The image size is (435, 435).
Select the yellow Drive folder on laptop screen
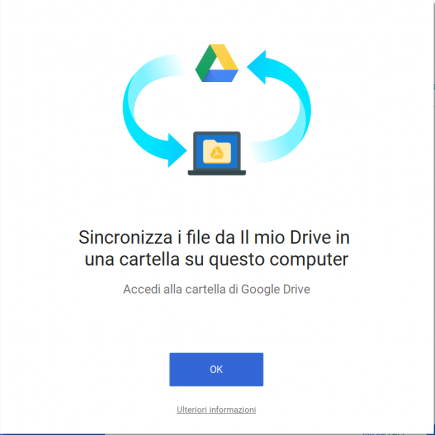(217, 152)
